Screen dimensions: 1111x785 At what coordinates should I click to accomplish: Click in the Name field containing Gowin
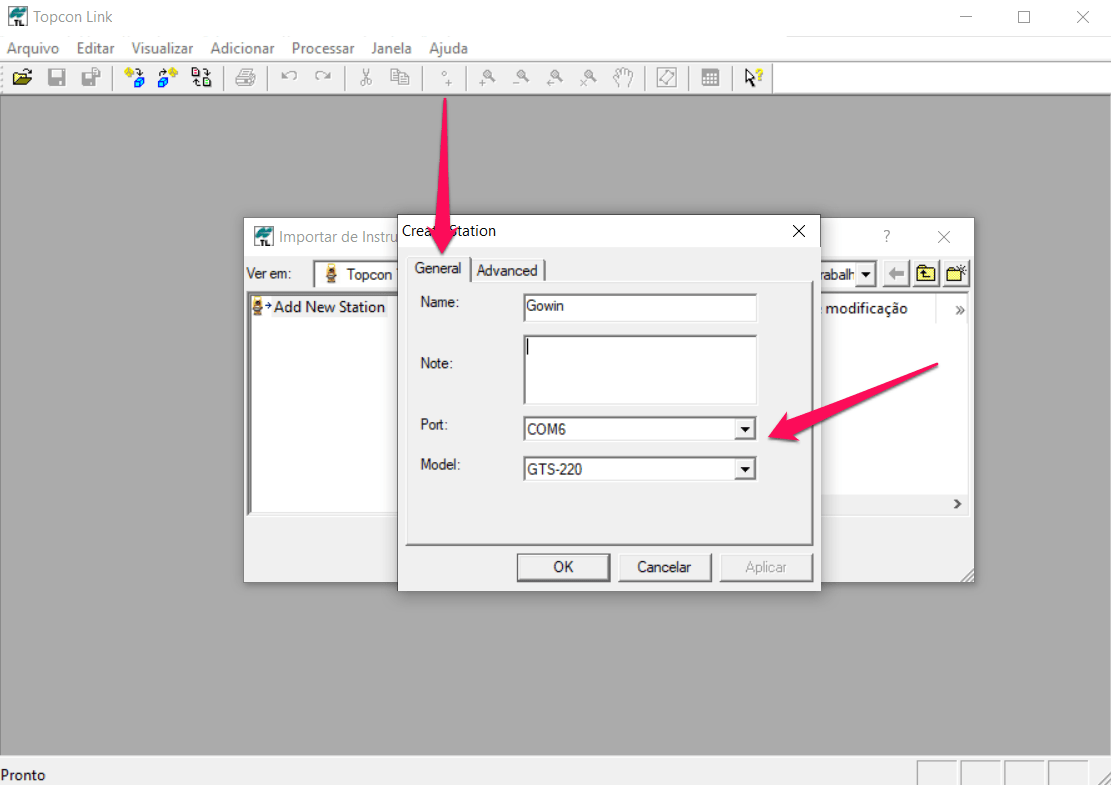pyautogui.click(x=640, y=307)
